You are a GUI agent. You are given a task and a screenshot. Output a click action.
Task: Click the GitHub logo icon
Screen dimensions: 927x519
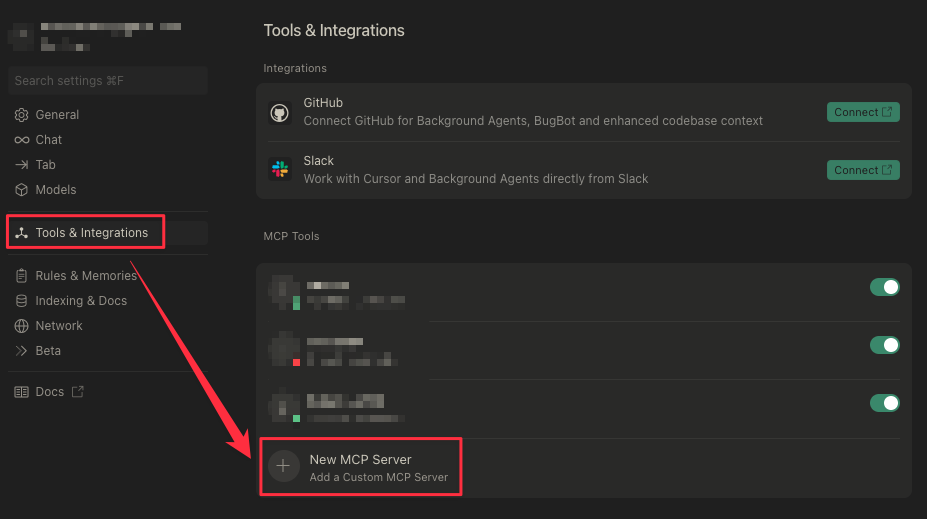point(280,112)
